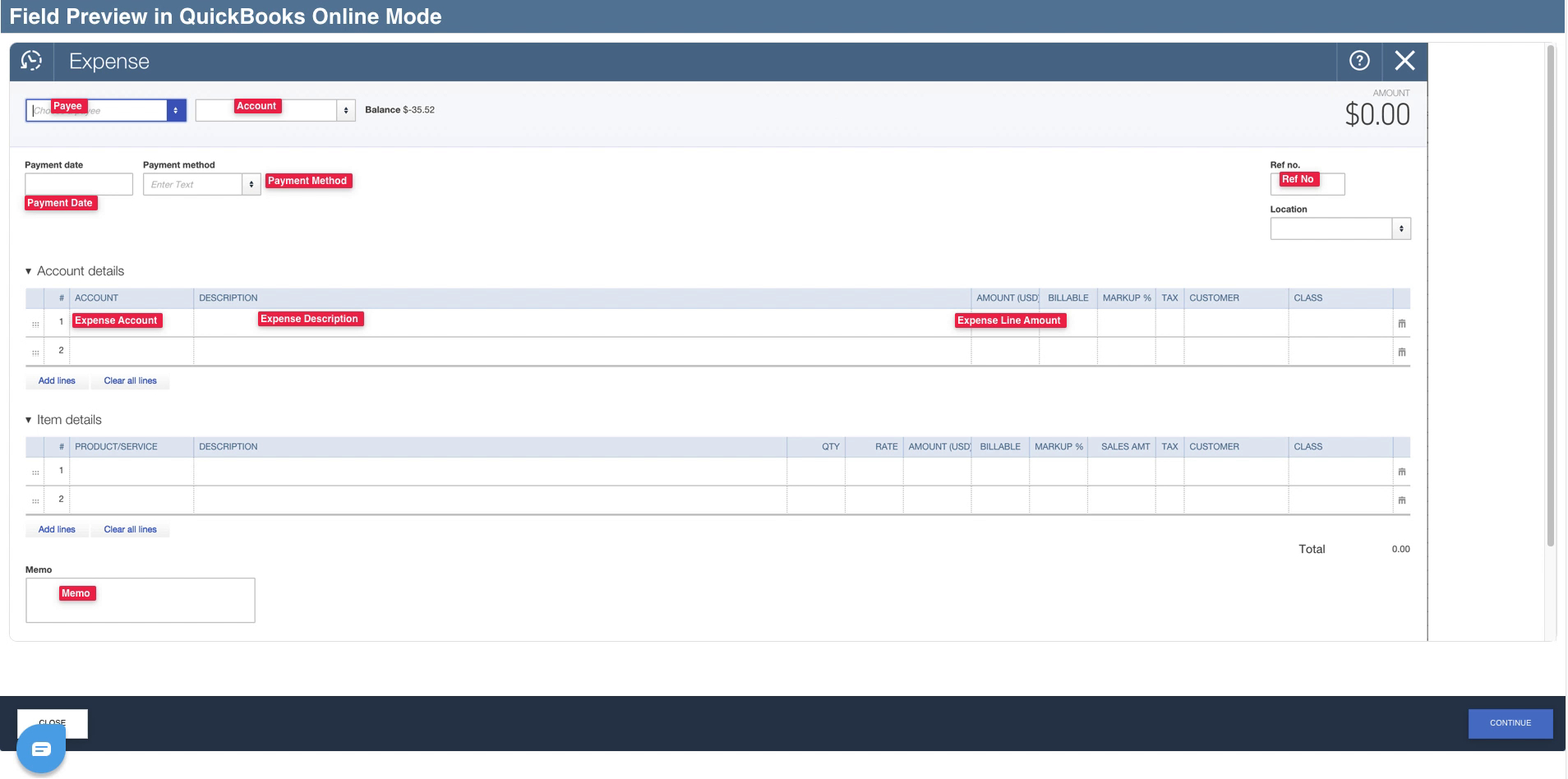Delete Account details line 2 trash icon
The image size is (1568, 779).
[x=1402, y=353]
